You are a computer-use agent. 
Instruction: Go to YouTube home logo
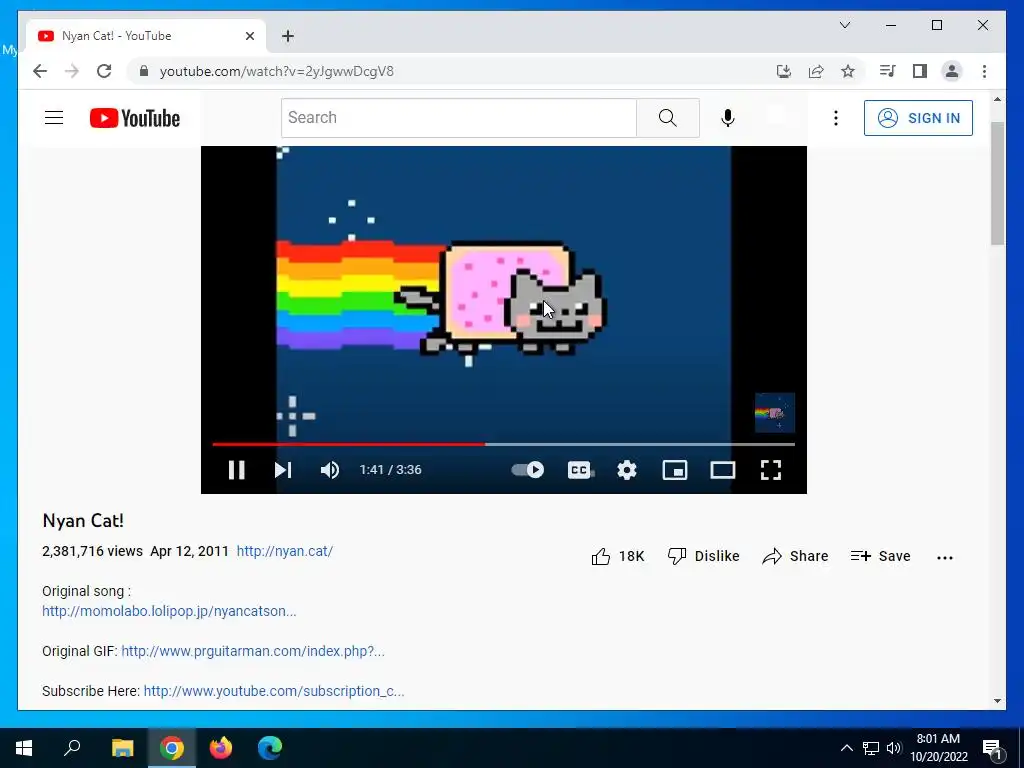point(135,118)
